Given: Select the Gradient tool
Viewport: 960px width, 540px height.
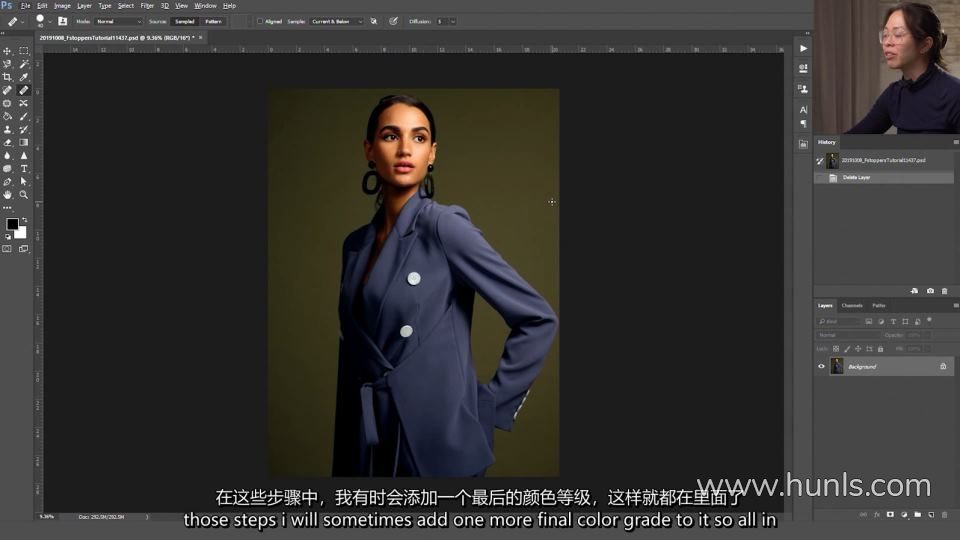Looking at the screenshot, I should click(x=23, y=143).
